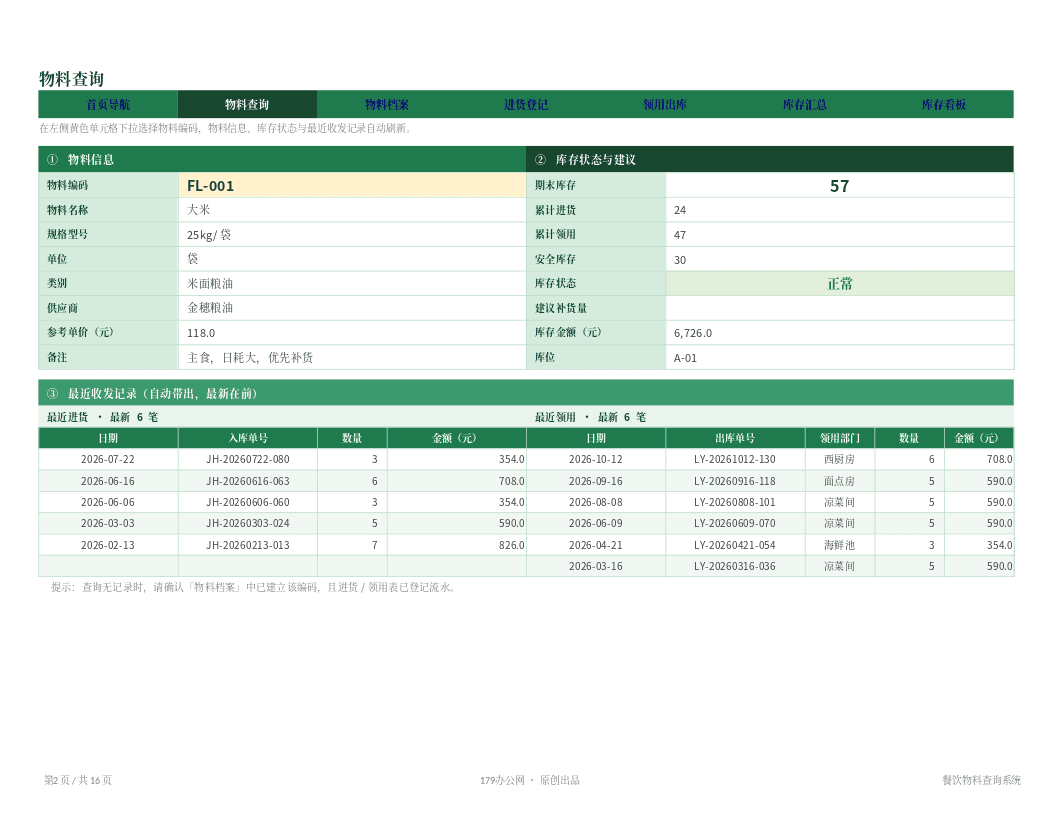Click the 出库单号 column header
1056x816 pixels.
(735, 438)
